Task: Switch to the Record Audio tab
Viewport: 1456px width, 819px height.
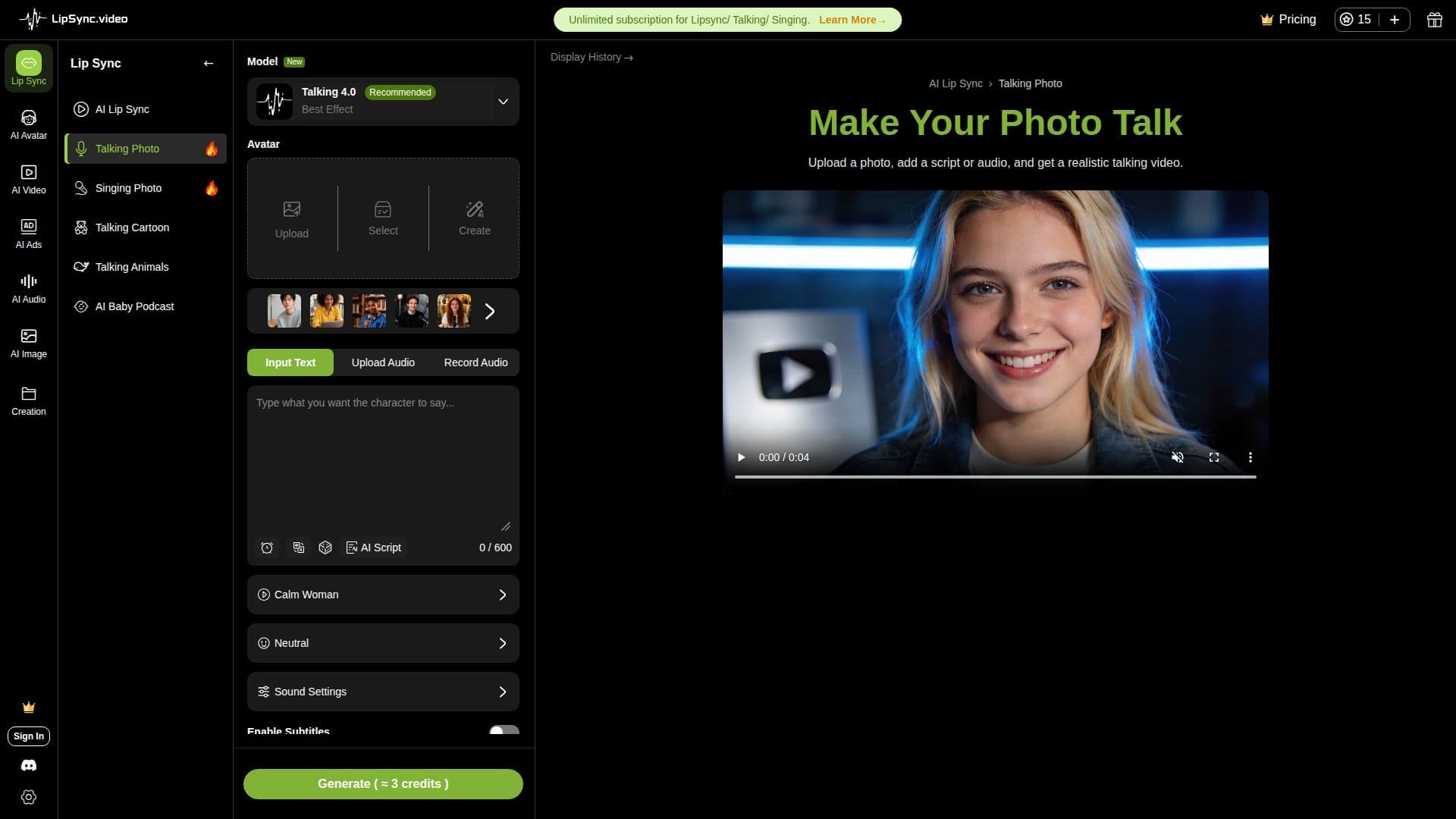Action: (x=475, y=362)
